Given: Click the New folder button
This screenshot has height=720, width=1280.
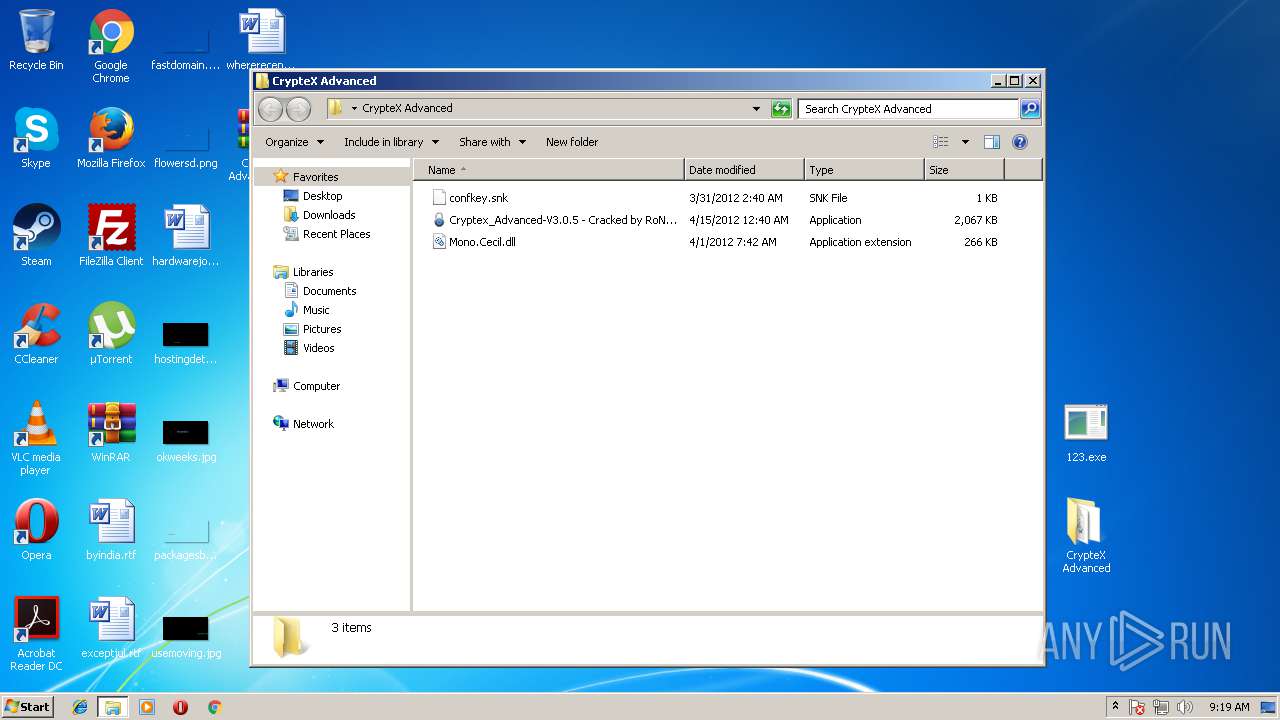Looking at the screenshot, I should [x=572, y=142].
